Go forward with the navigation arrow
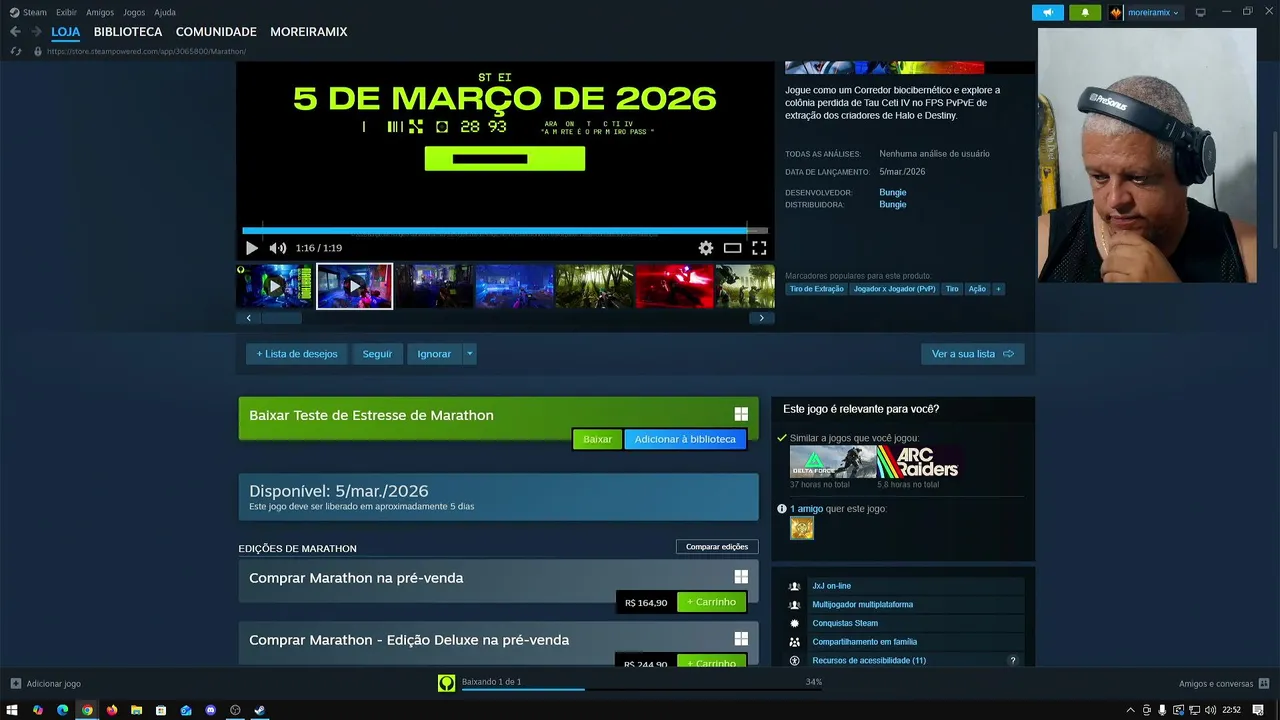The width and height of the screenshot is (1280, 720). click(x=36, y=32)
